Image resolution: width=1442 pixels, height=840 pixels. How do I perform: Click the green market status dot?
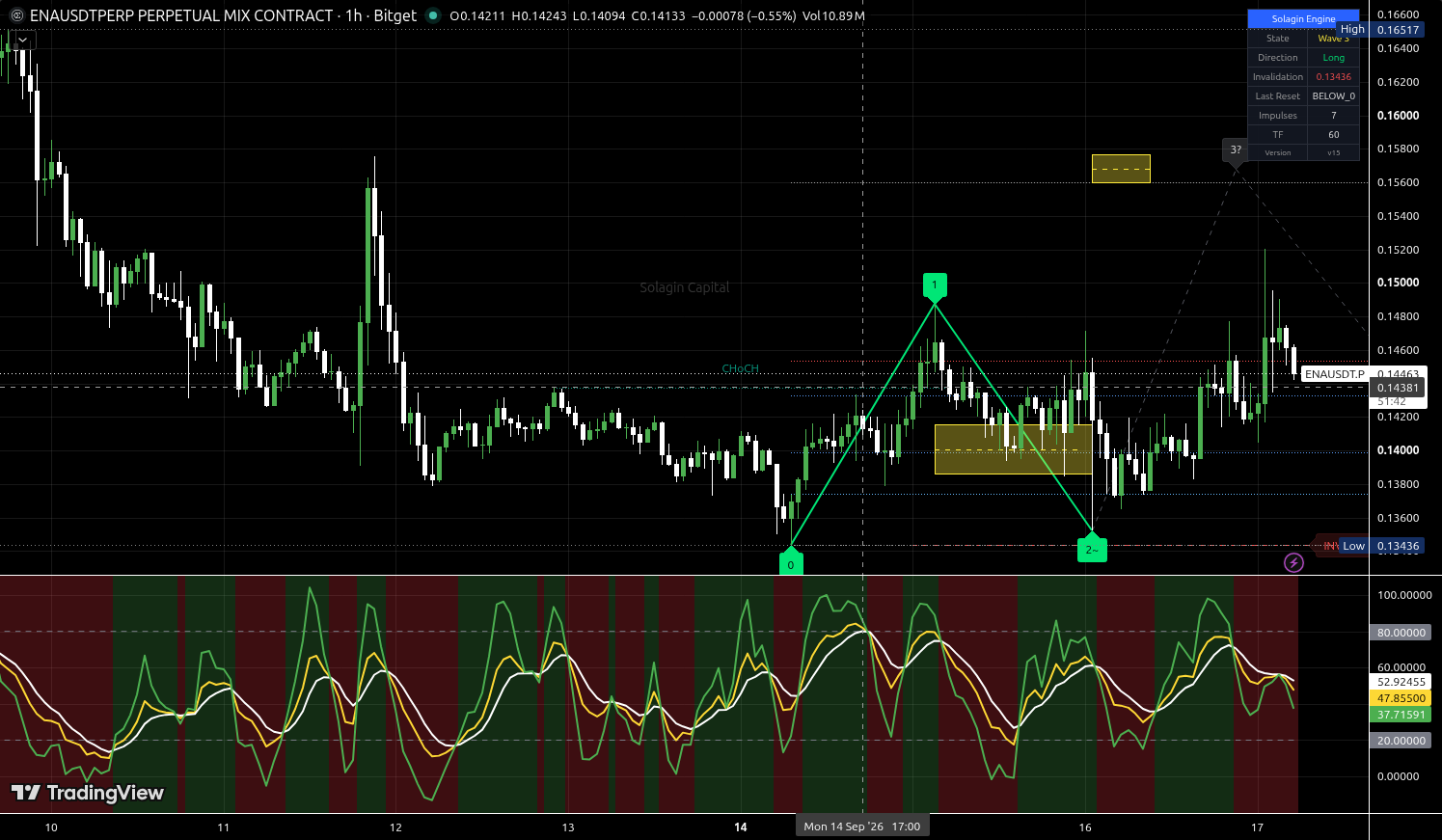(x=432, y=15)
